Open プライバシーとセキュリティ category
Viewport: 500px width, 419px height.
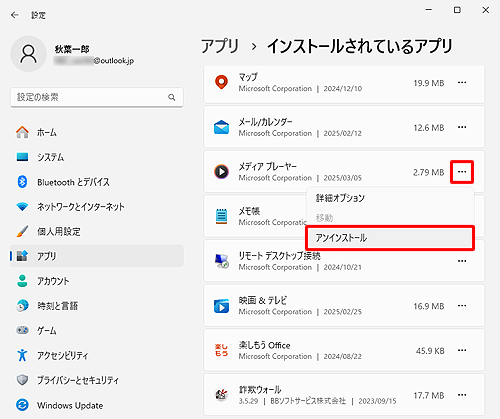pyautogui.click(x=97, y=380)
